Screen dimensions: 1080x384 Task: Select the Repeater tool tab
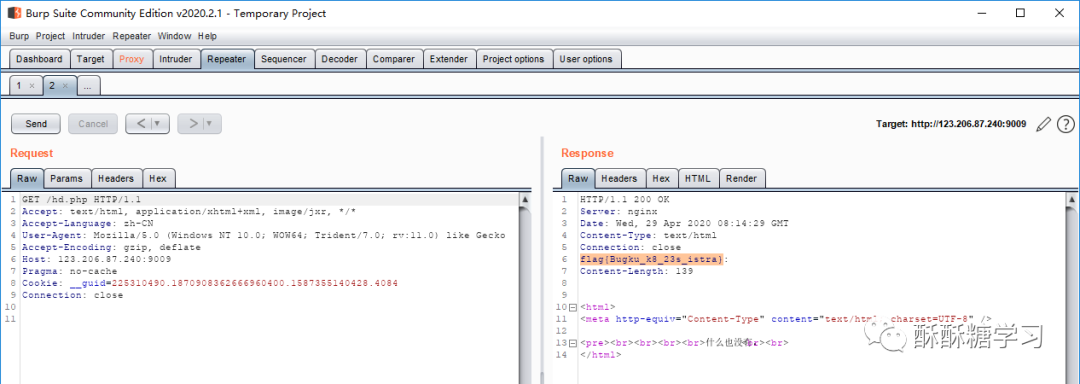[x=227, y=59]
